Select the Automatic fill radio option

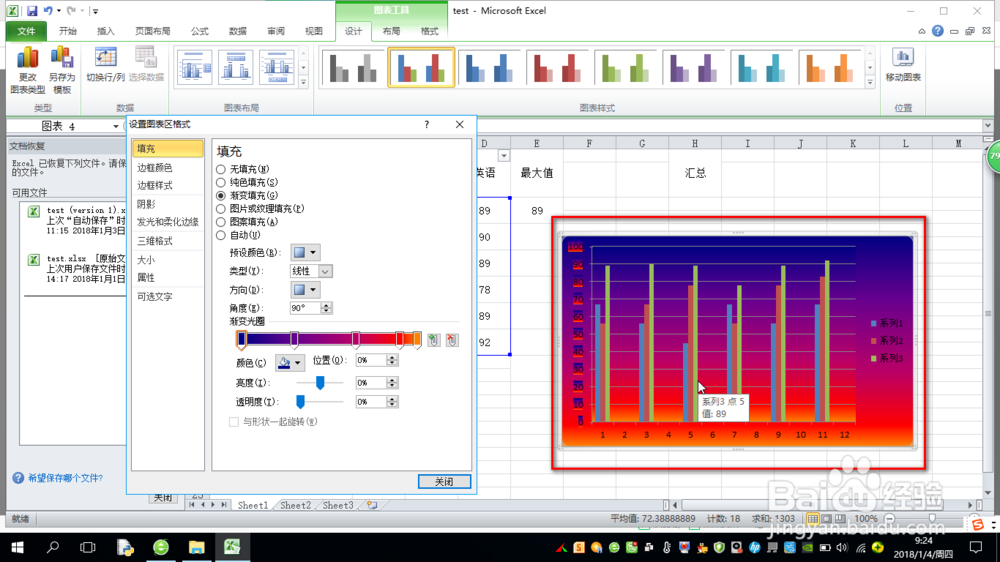(221, 235)
